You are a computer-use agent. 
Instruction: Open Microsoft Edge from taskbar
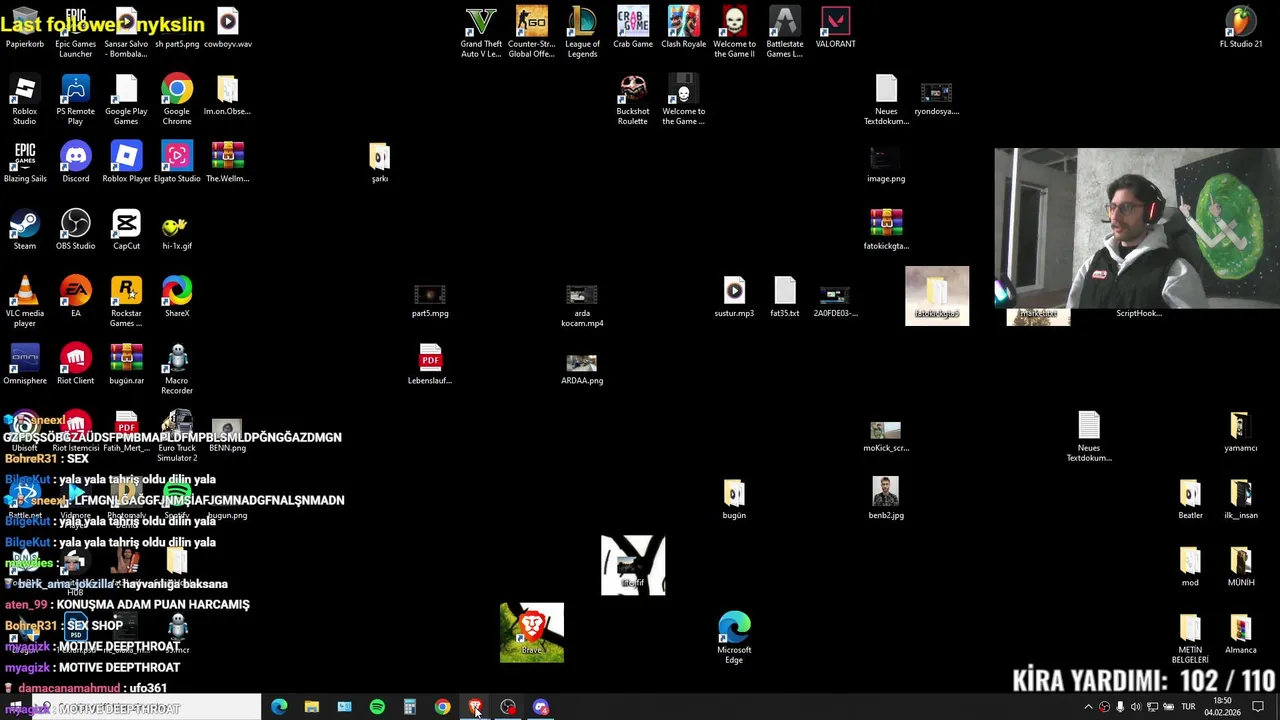click(x=279, y=707)
